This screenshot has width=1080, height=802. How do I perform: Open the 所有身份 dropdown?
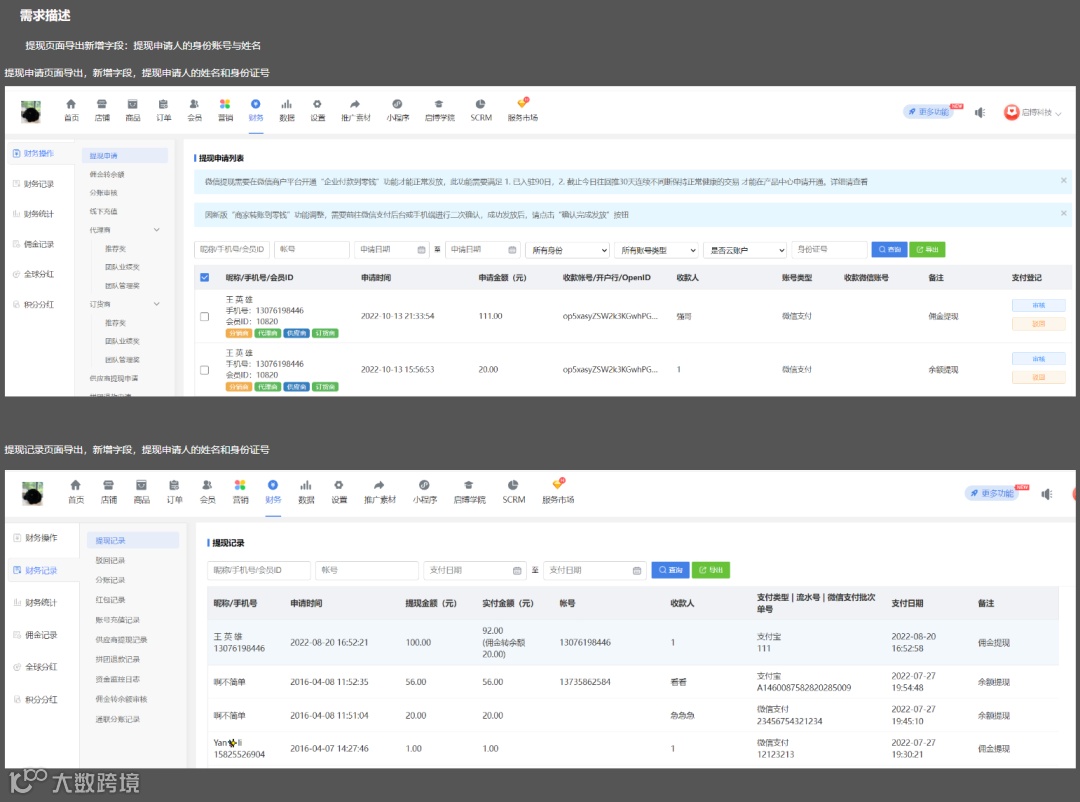(568, 250)
